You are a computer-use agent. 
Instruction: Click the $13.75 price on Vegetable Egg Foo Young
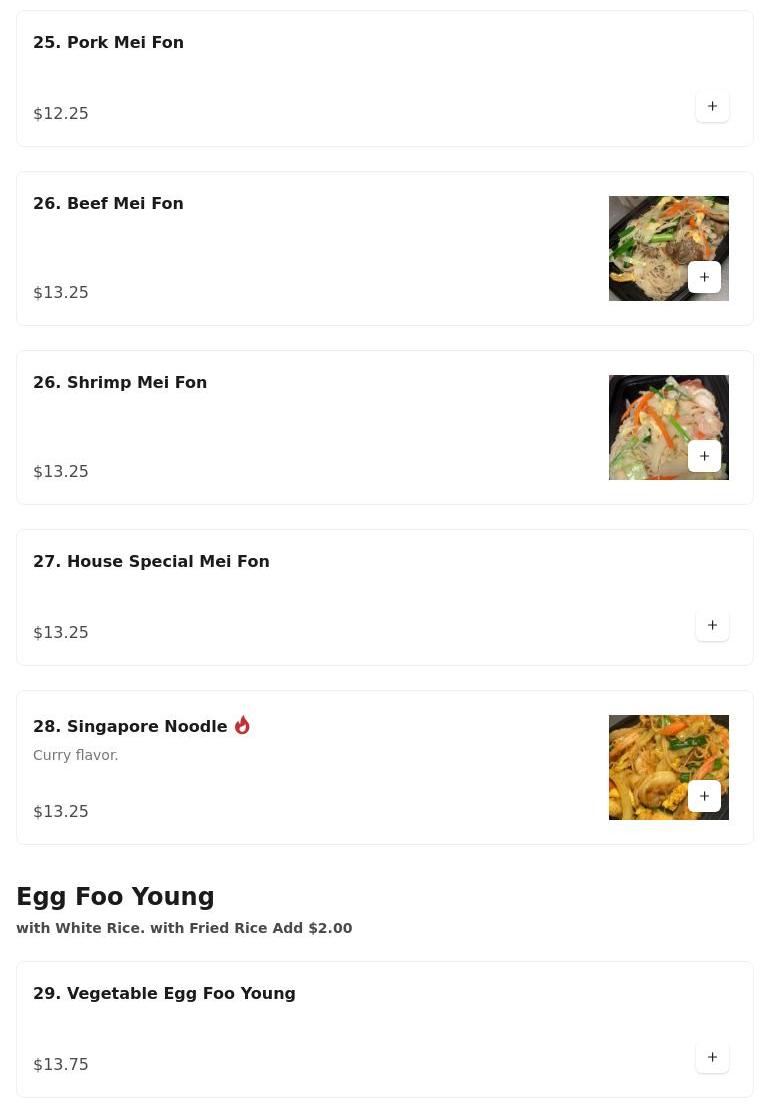tap(61, 1064)
